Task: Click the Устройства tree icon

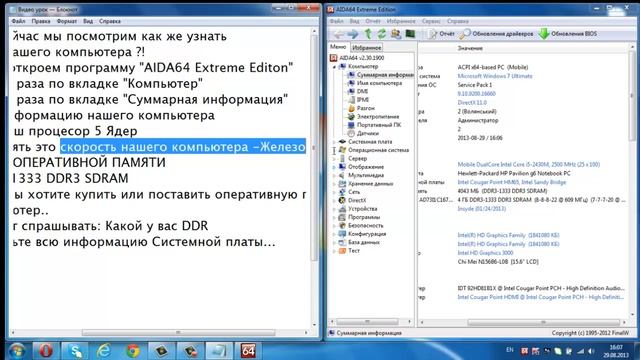Action: pyautogui.click(x=342, y=209)
